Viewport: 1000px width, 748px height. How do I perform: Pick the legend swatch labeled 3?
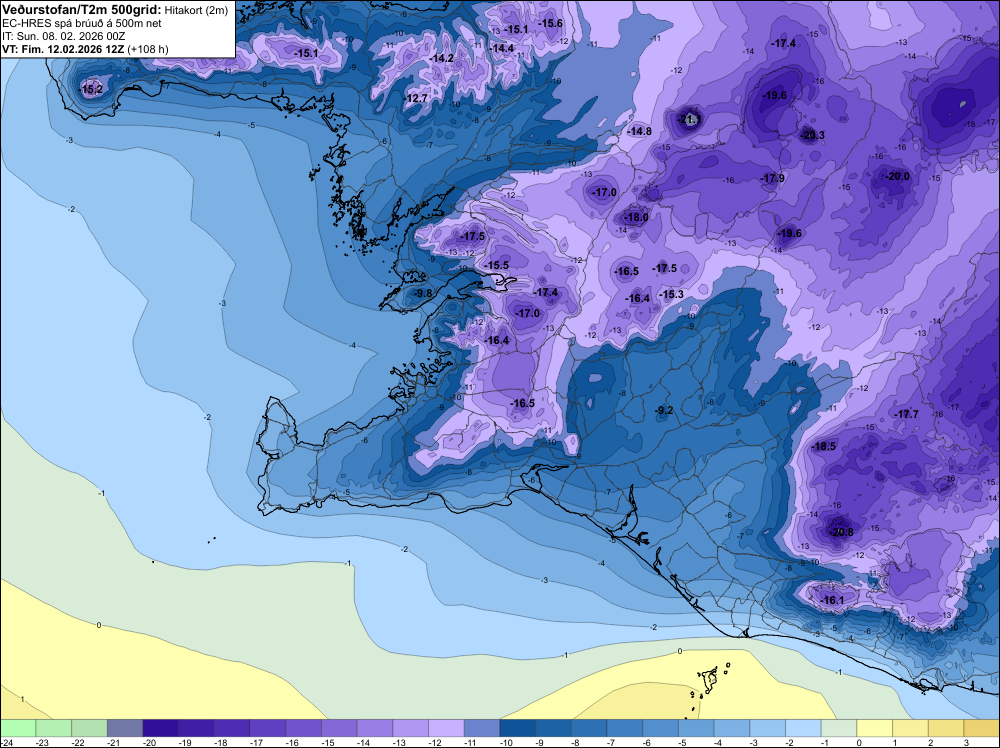(x=982, y=728)
